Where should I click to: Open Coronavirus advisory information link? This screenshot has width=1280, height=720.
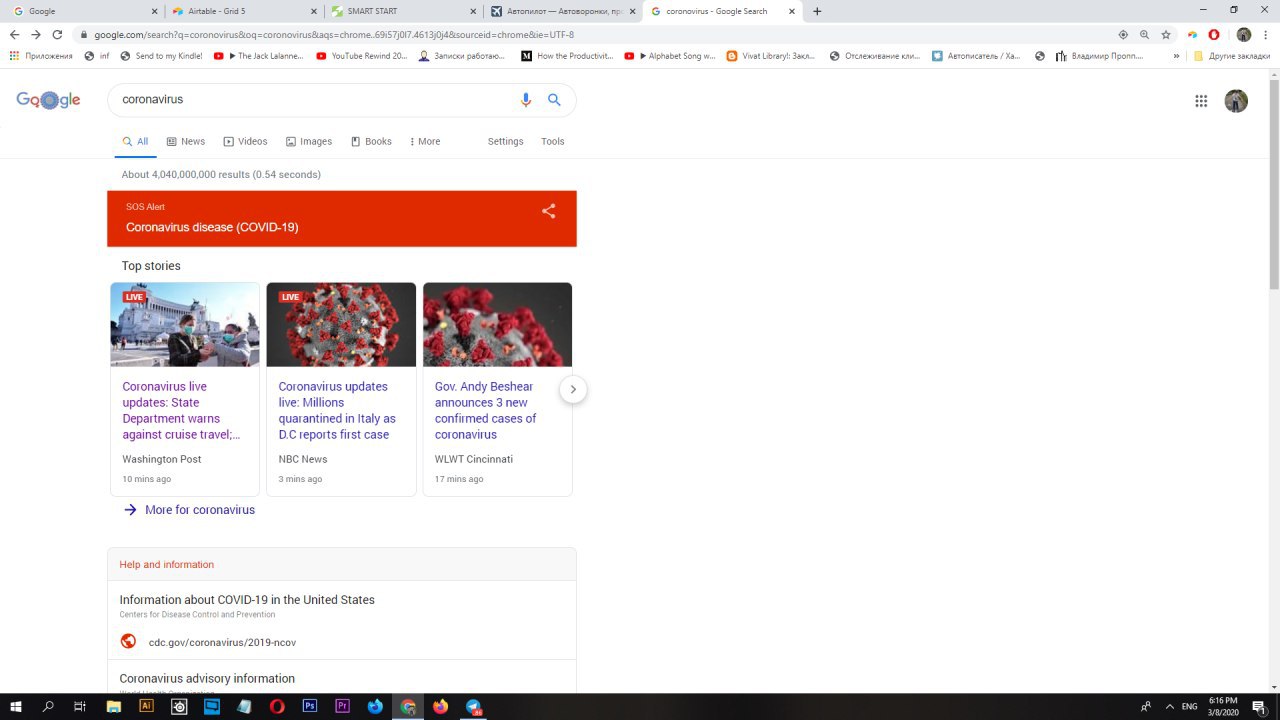pos(207,679)
